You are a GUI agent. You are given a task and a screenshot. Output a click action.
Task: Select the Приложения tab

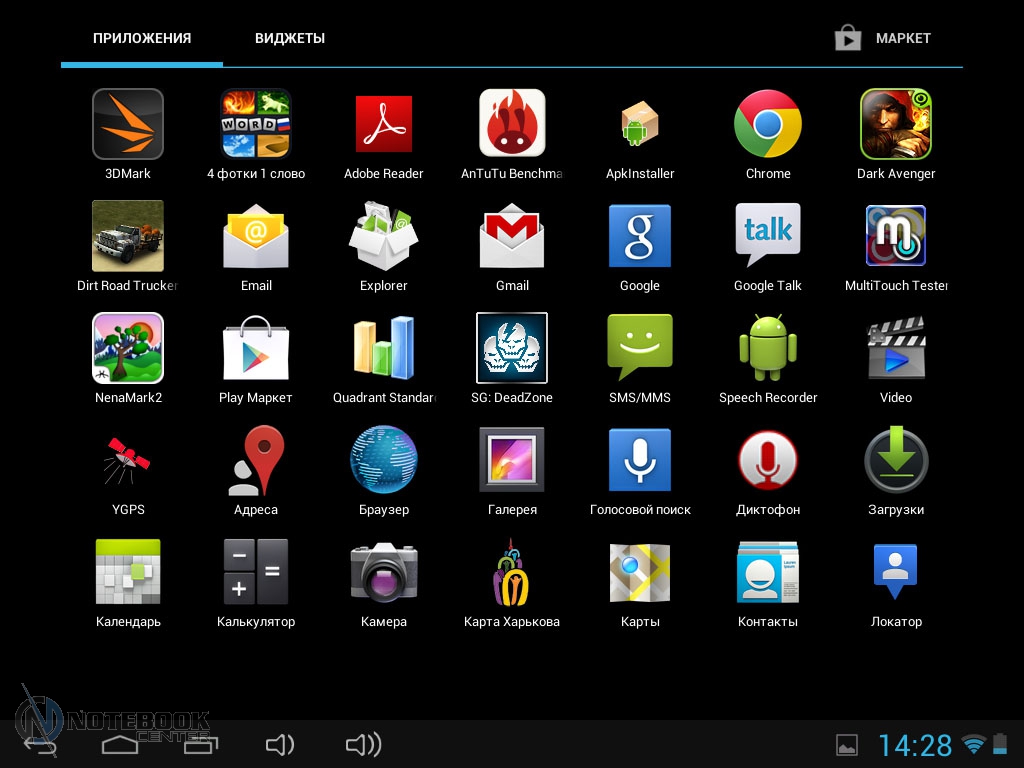[142, 38]
